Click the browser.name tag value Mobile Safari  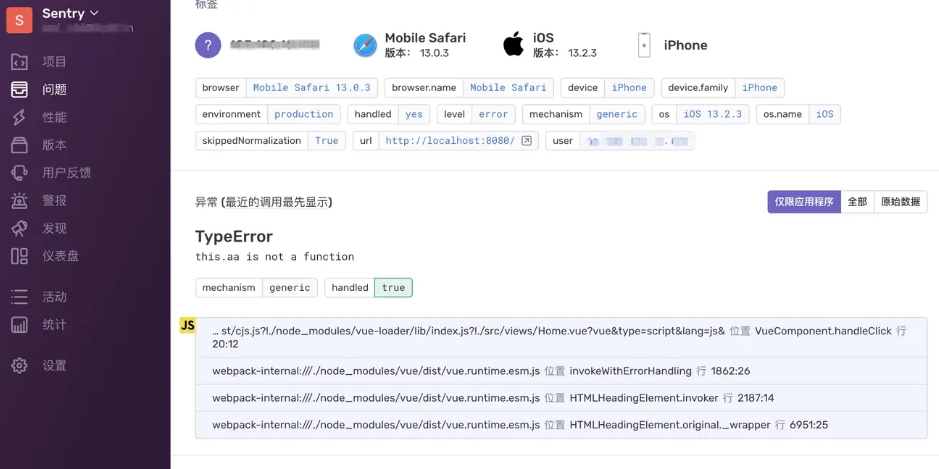click(508, 87)
